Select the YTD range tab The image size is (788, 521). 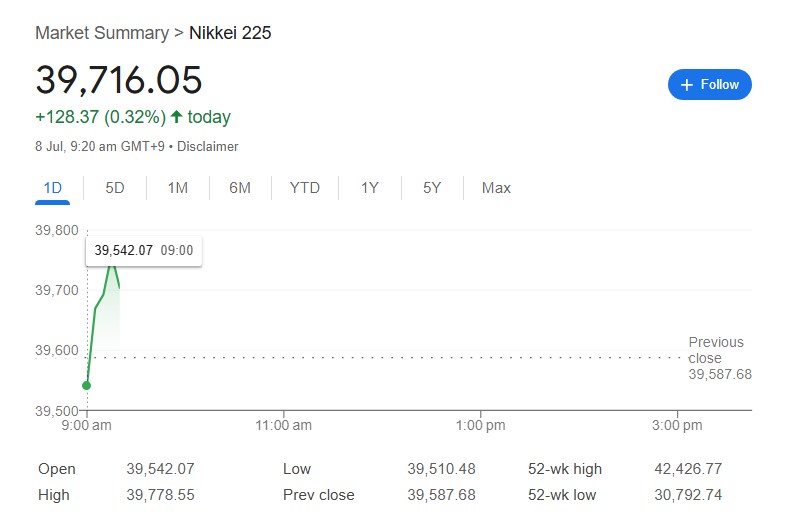click(x=305, y=188)
